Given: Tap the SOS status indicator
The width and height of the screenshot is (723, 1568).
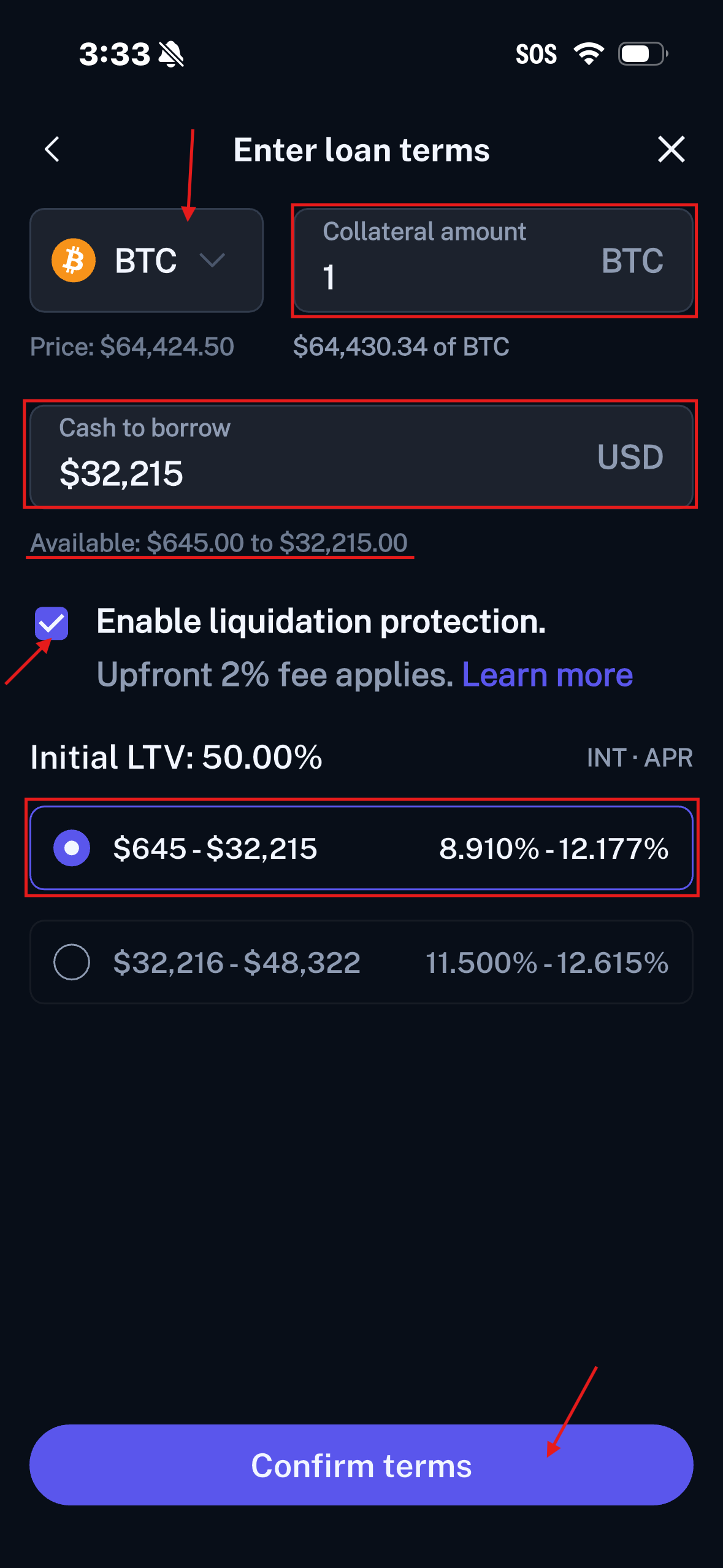Looking at the screenshot, I should [x=536, y=54].
